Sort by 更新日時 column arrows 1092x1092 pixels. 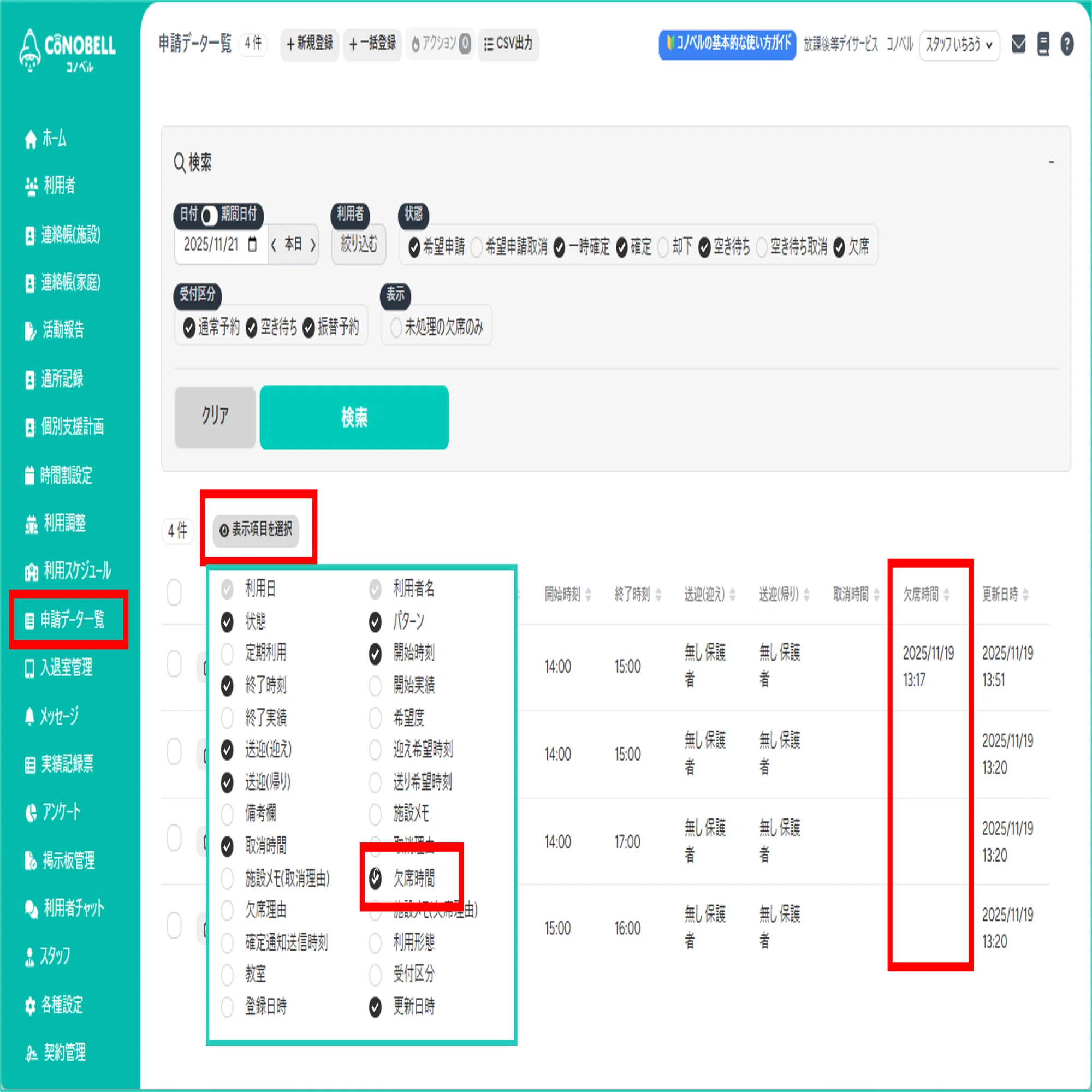[x=1025, y=594]
